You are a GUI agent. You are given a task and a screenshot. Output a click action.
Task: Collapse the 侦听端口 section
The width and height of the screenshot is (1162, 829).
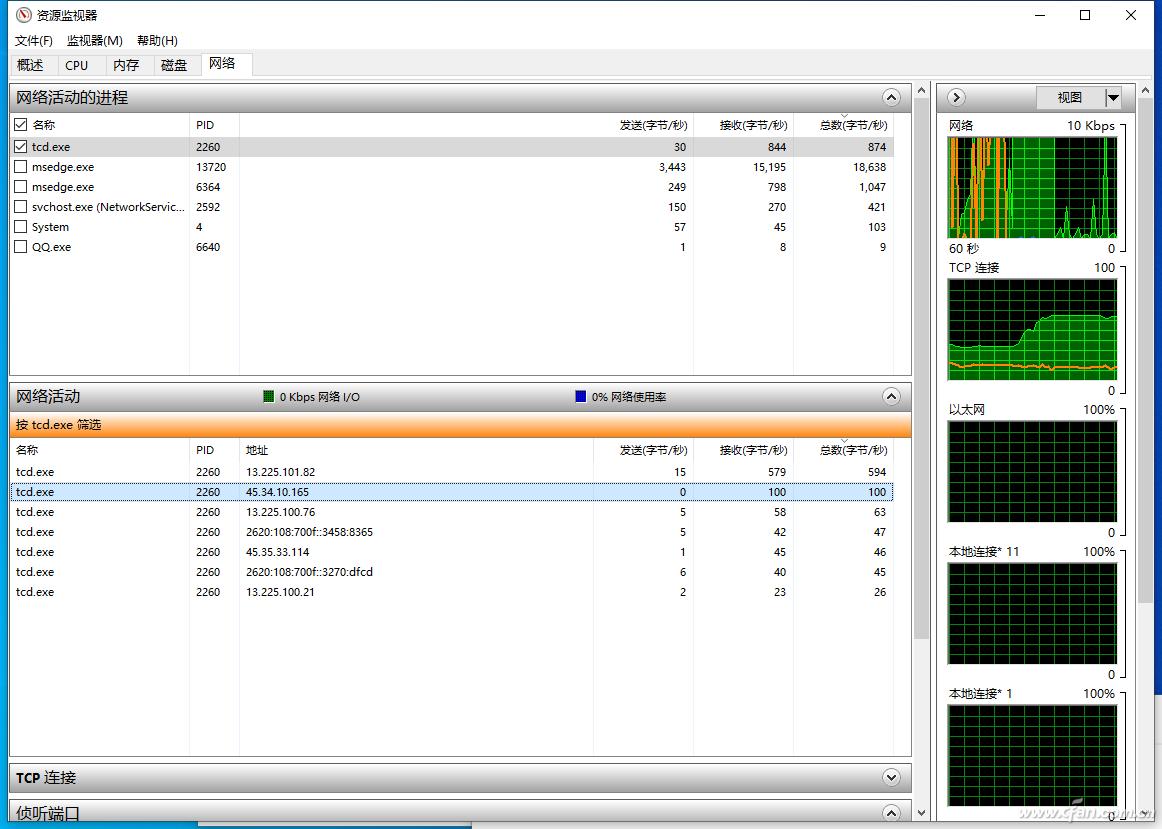[x=891, y=812]
